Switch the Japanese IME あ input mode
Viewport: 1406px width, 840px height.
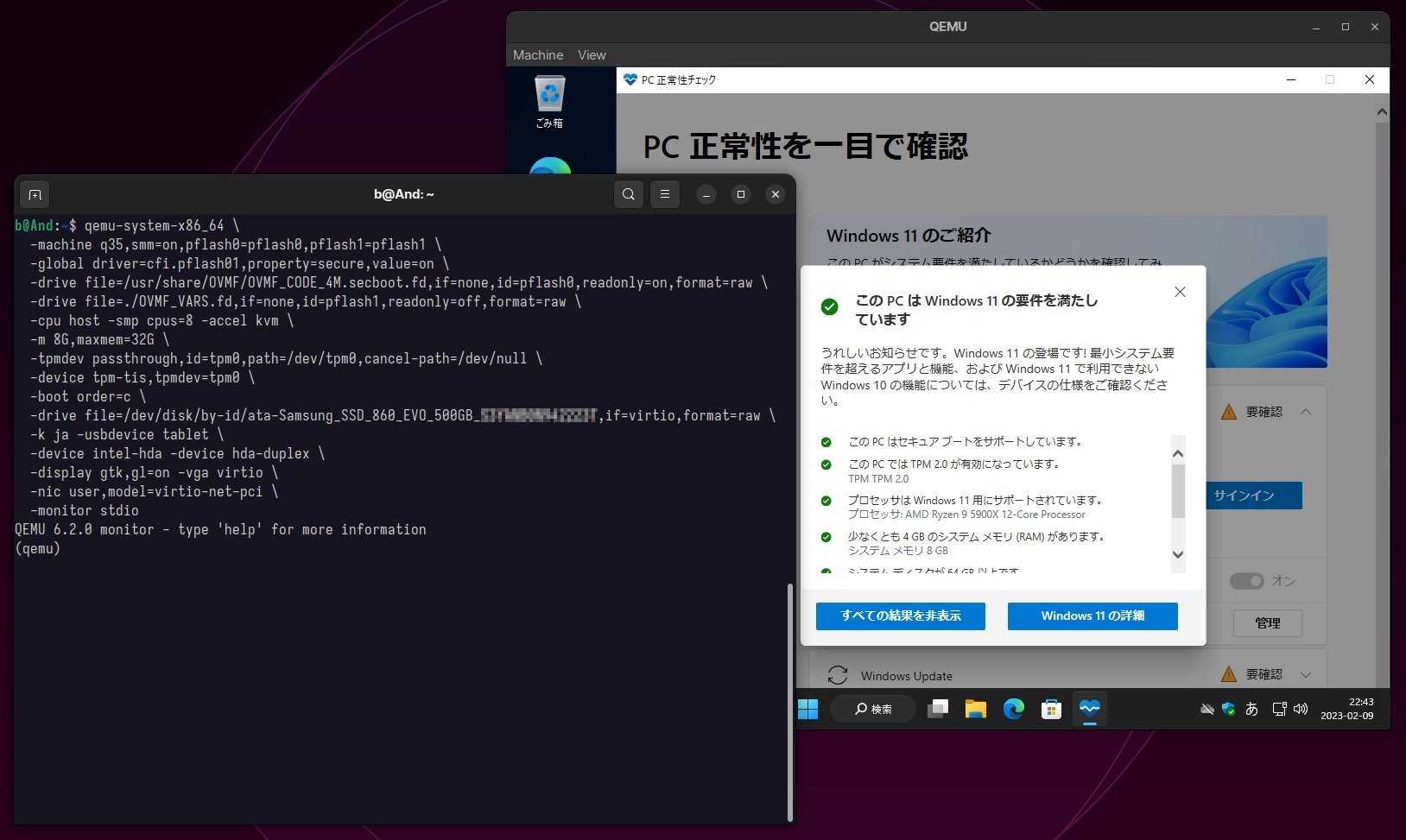(x=1251, y=710)
